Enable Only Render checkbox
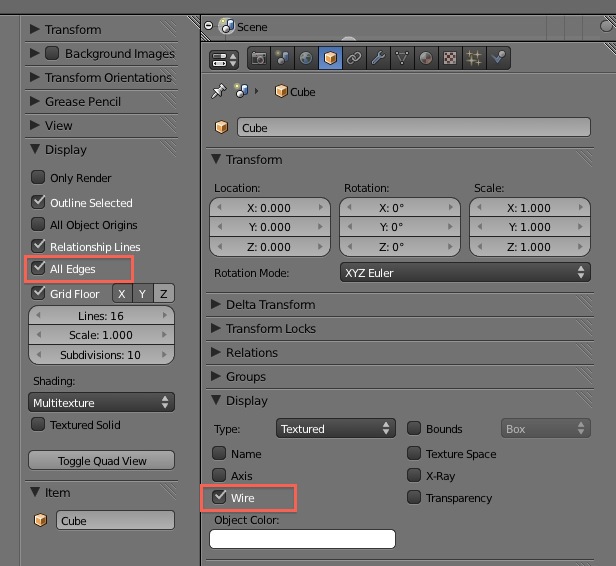 38,177
